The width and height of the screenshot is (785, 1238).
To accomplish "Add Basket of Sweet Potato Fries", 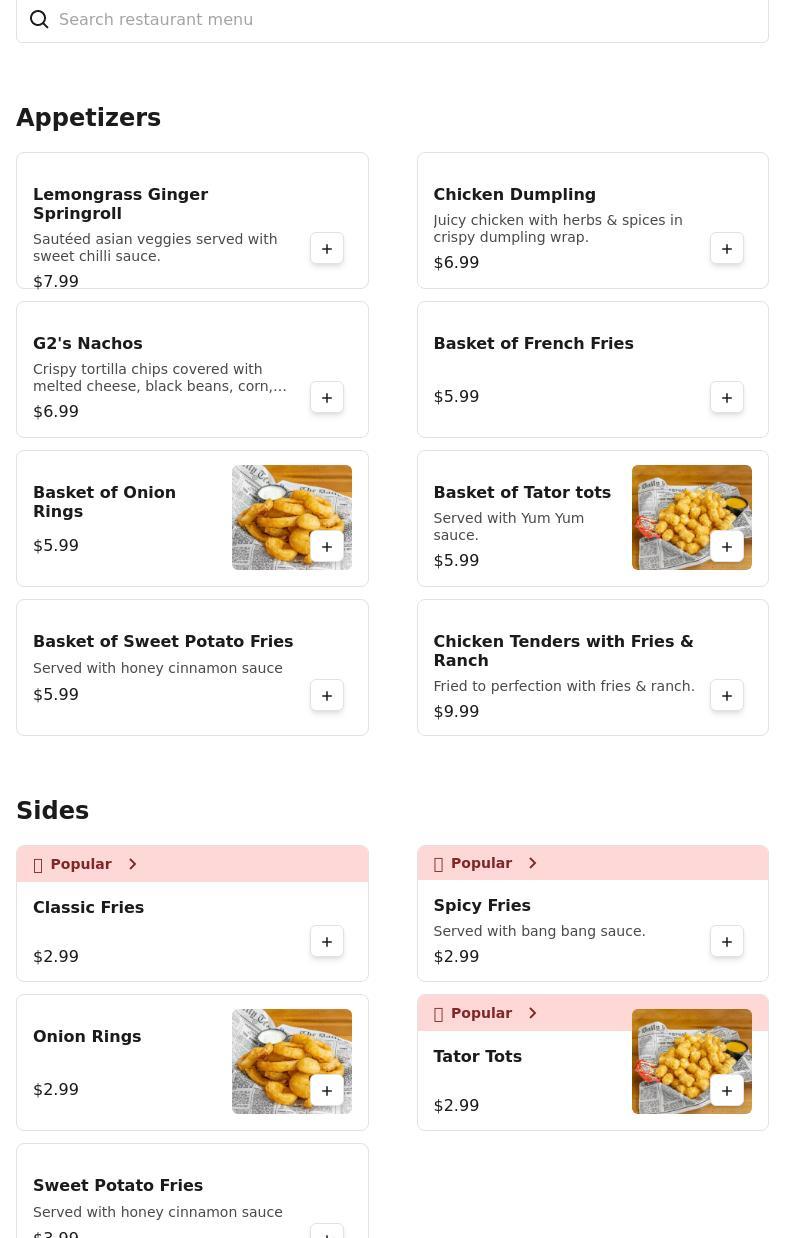I will coord(327,696).
